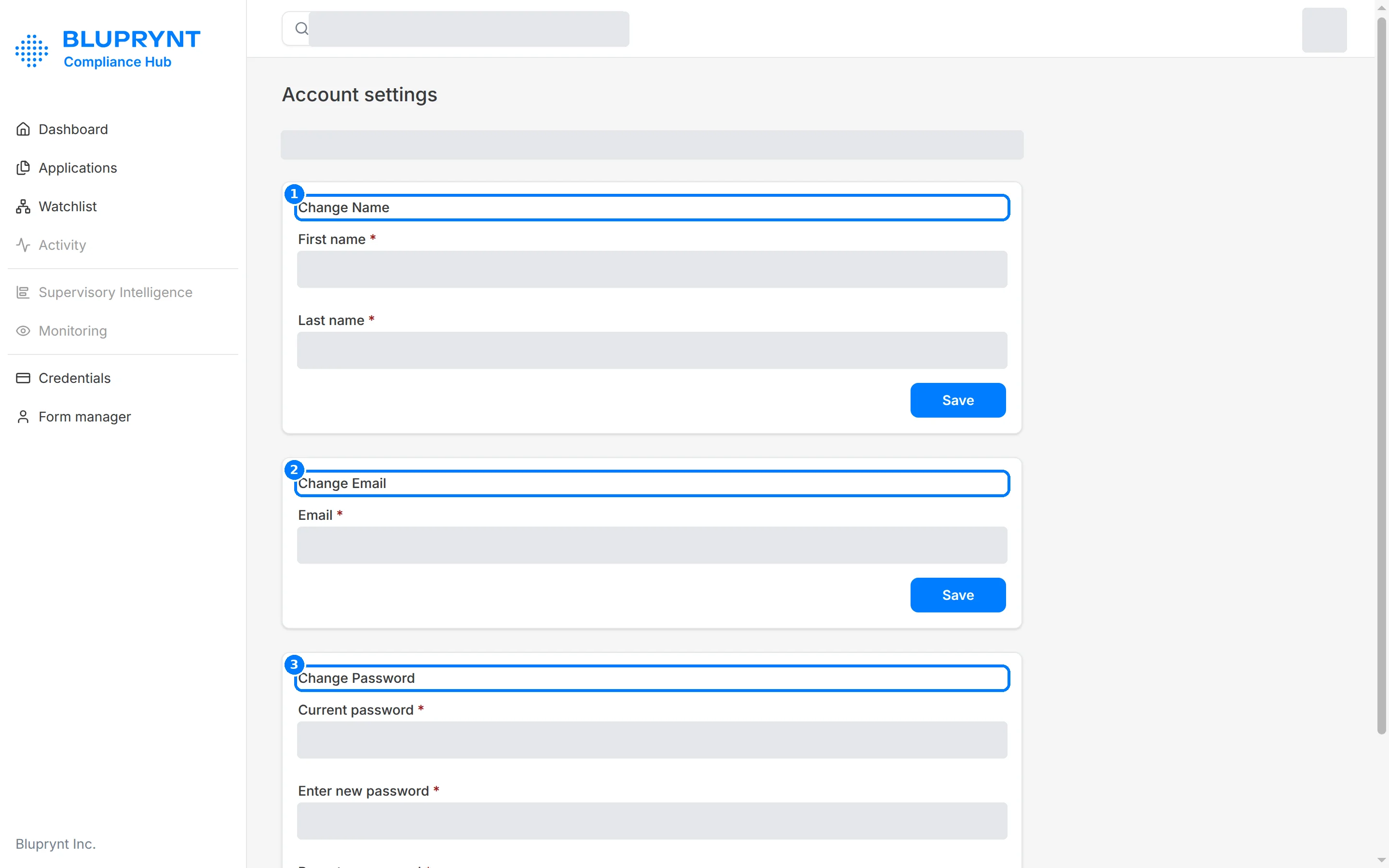Click the Enter new password field

click(x=652, y=821)
